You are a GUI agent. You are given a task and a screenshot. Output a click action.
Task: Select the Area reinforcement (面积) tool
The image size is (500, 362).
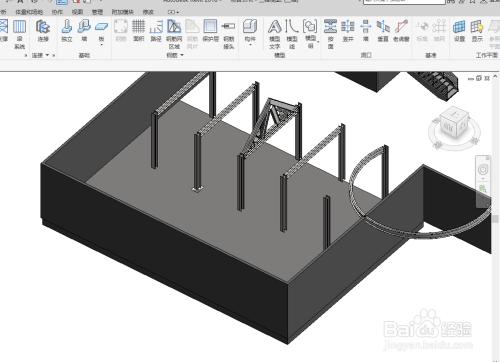pos(138,31)
